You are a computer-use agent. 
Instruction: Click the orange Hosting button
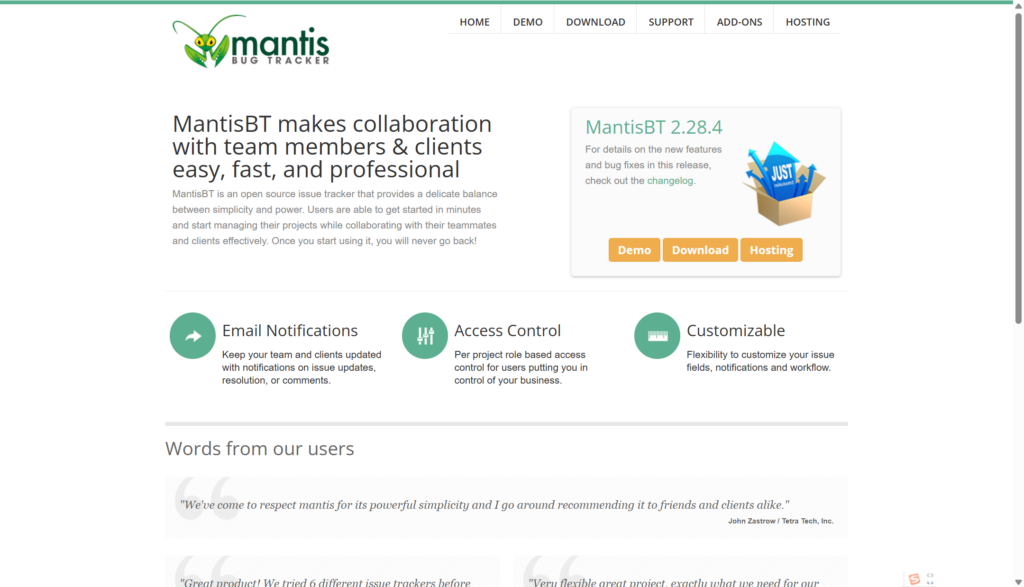(x=771, y=250)
